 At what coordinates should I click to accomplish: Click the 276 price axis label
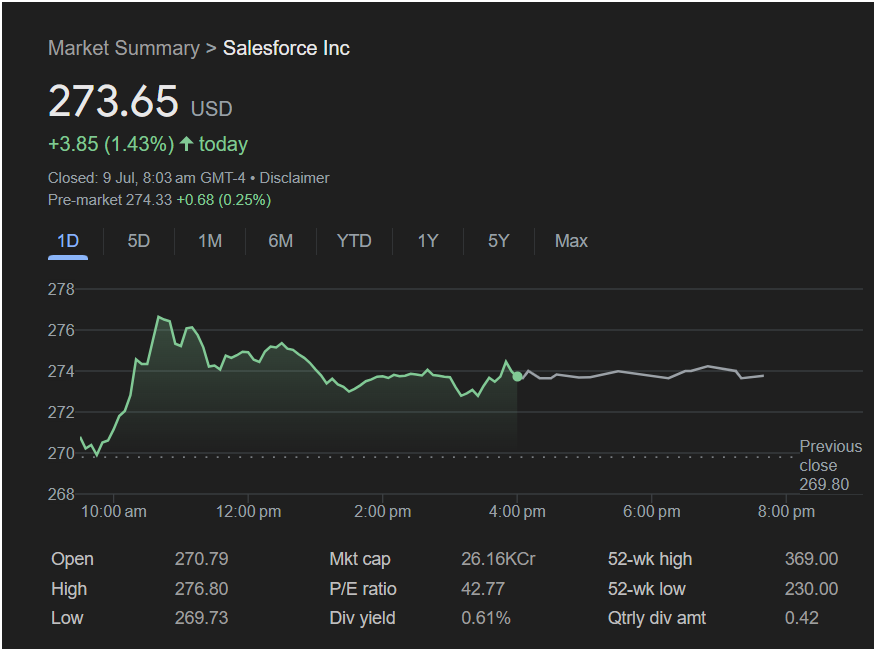tap(61, 330)
